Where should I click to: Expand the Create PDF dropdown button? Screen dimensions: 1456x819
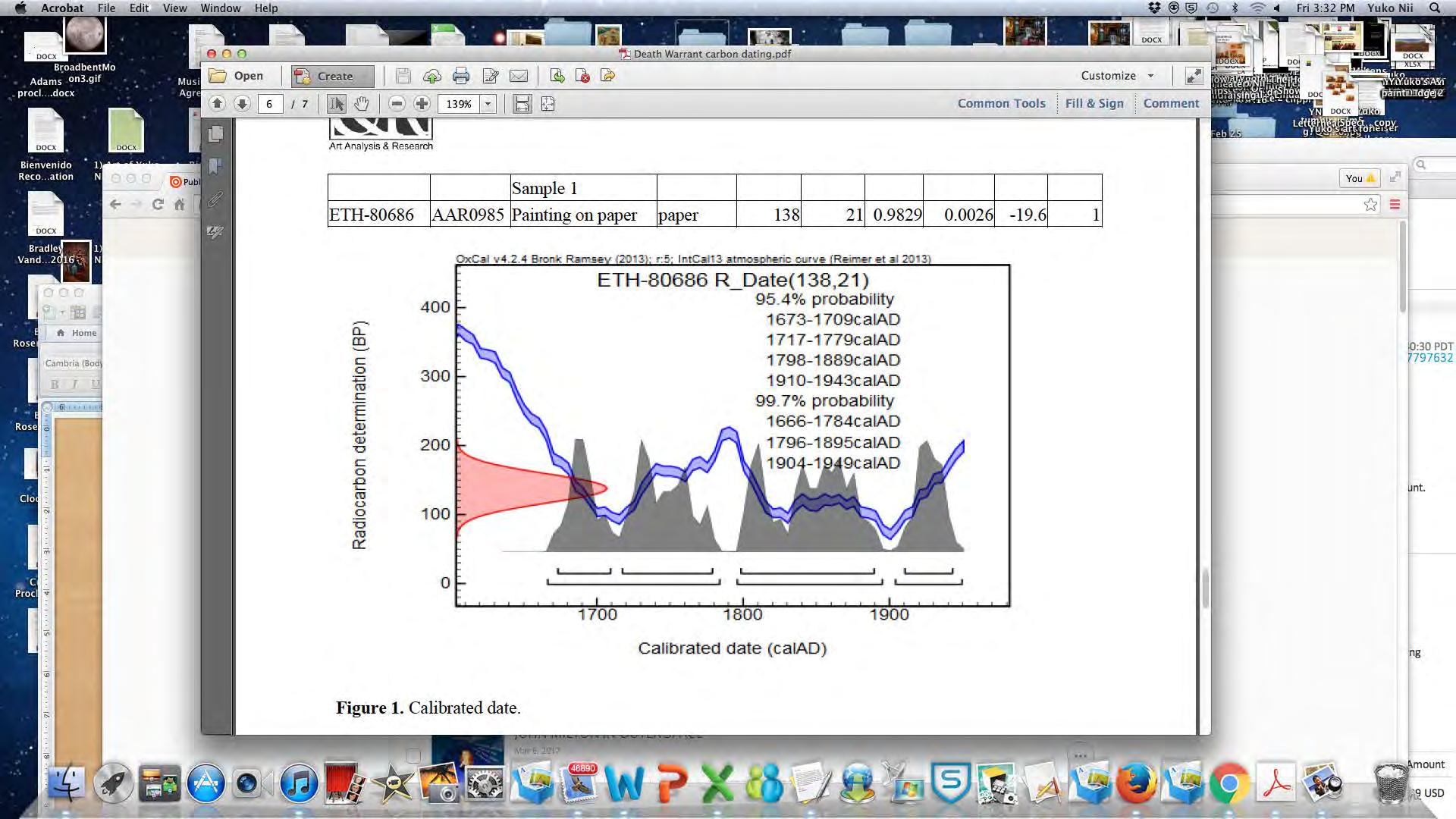334,76
